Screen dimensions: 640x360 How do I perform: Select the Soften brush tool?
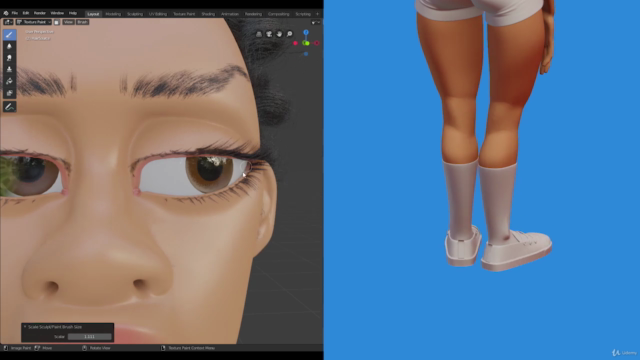click(9, 47)
